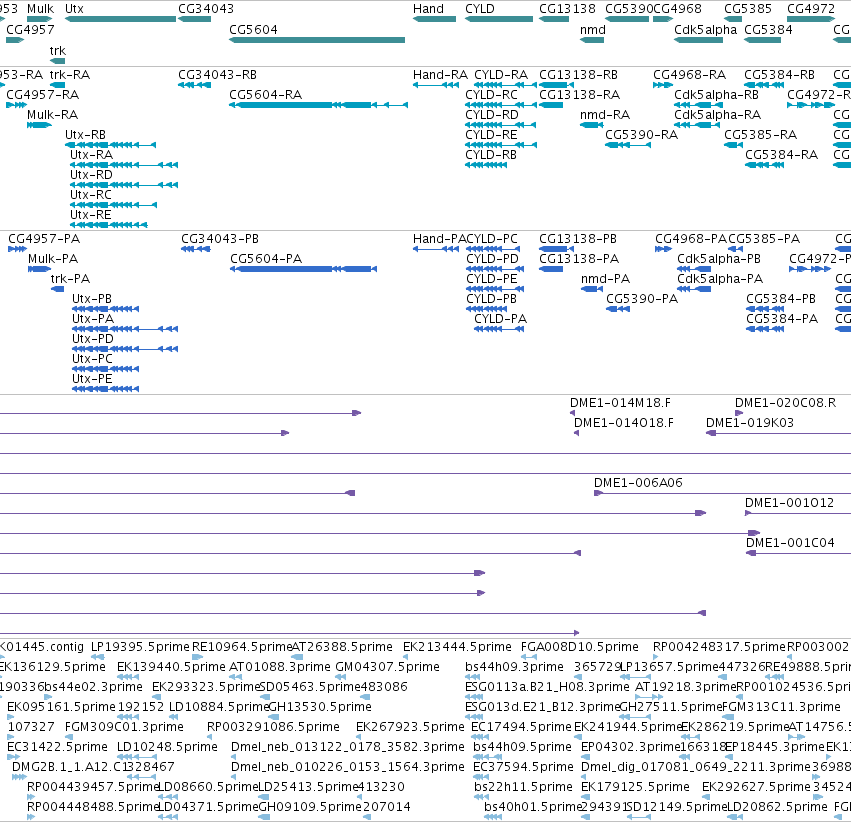Image resolution: width=851 pixels, height=822 pixels.
Task: Click transcript Utx-RE
Action: (x=109, y=225)
